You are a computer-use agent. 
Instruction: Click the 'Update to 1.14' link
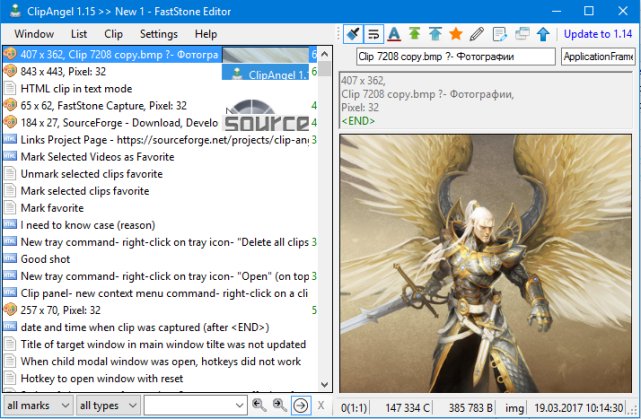click(x=598, y=34)
